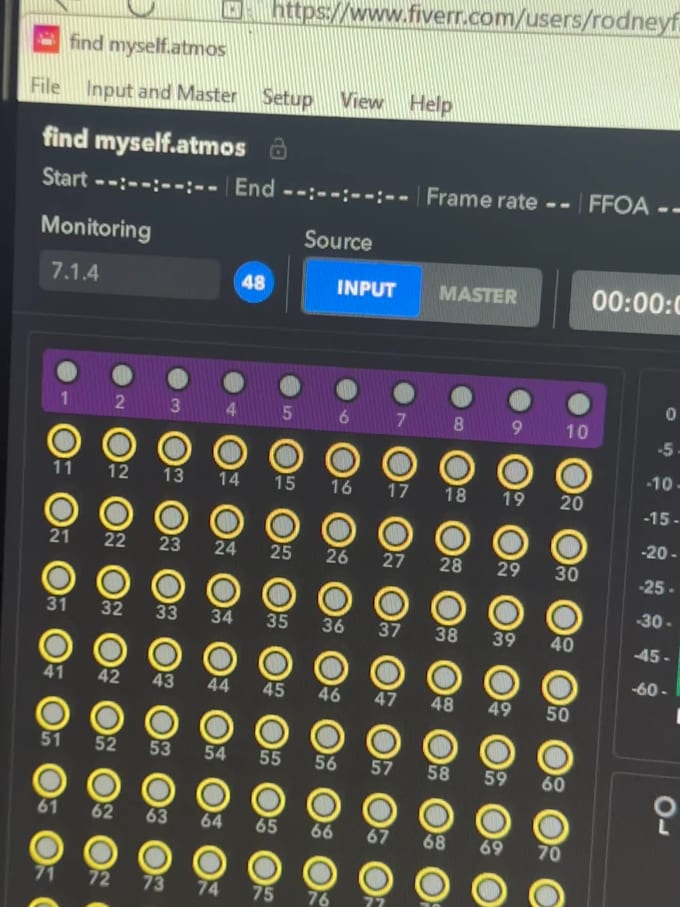Click the L speaker indicator circle

[664, 806]
